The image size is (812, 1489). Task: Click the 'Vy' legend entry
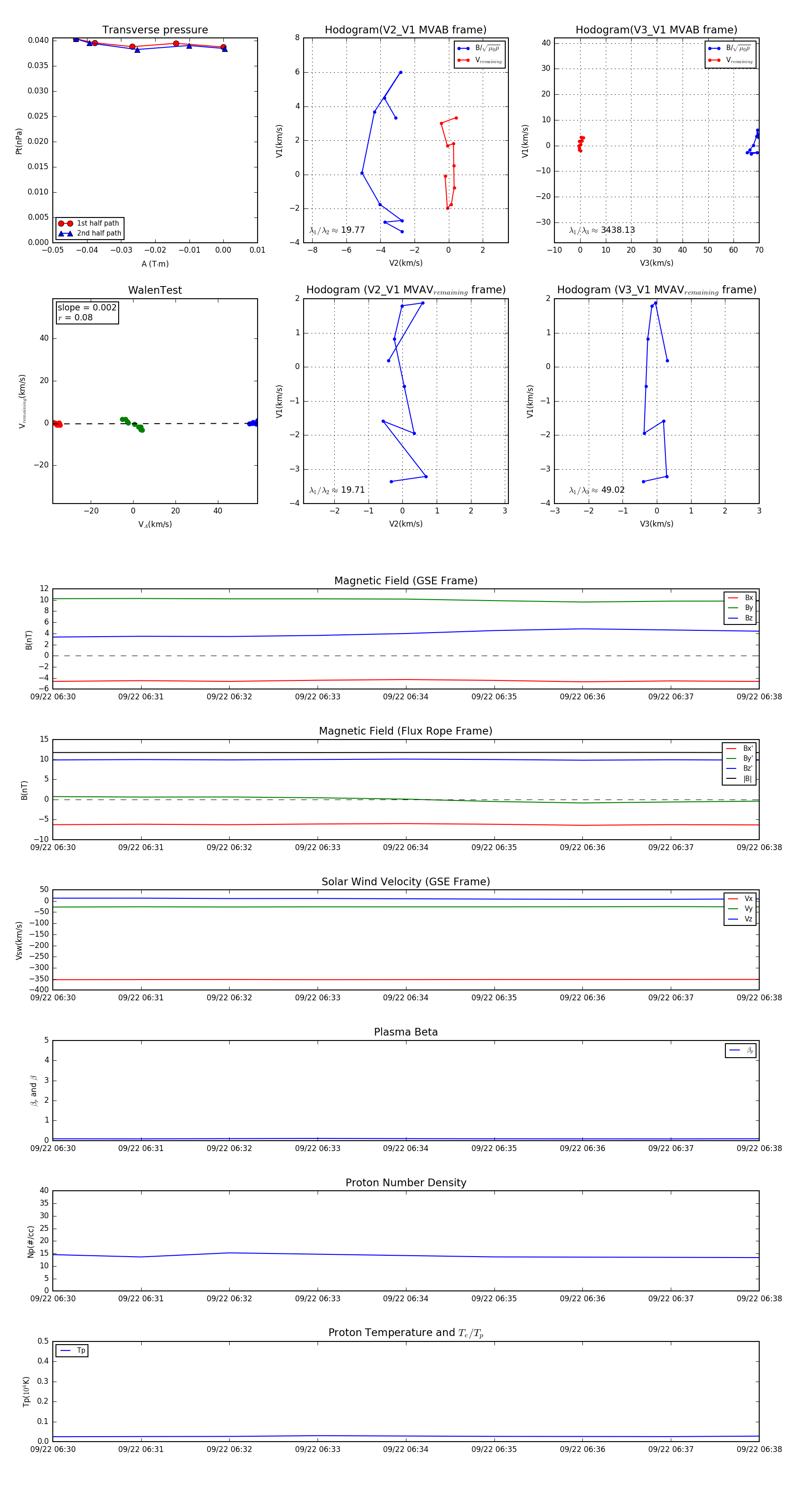[x=740, y=909]
